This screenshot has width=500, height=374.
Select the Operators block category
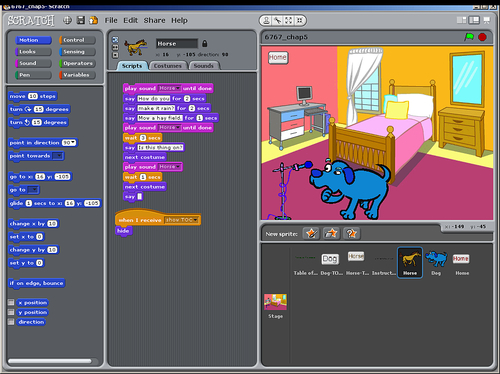point(77,63)
